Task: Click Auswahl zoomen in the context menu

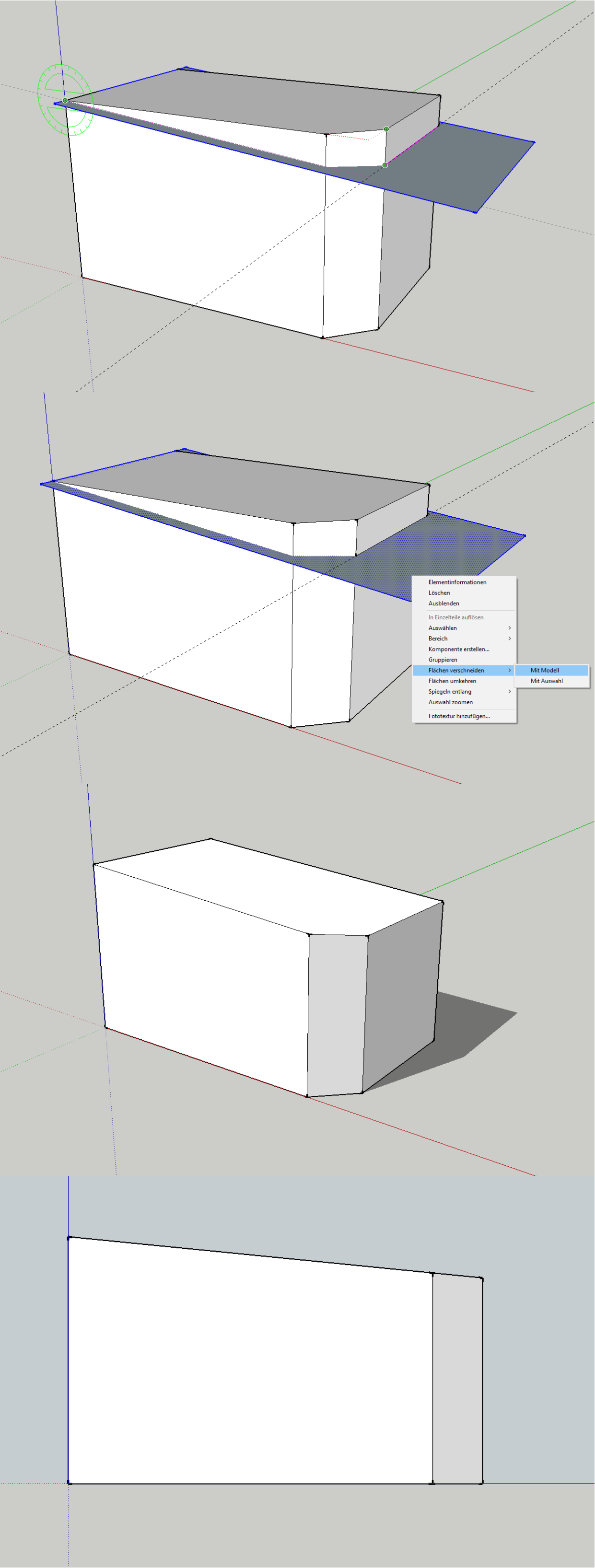Action: tap(450, 702)
